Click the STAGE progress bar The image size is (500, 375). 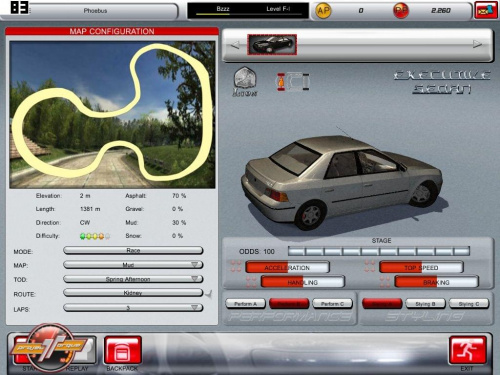pos(379,251)
